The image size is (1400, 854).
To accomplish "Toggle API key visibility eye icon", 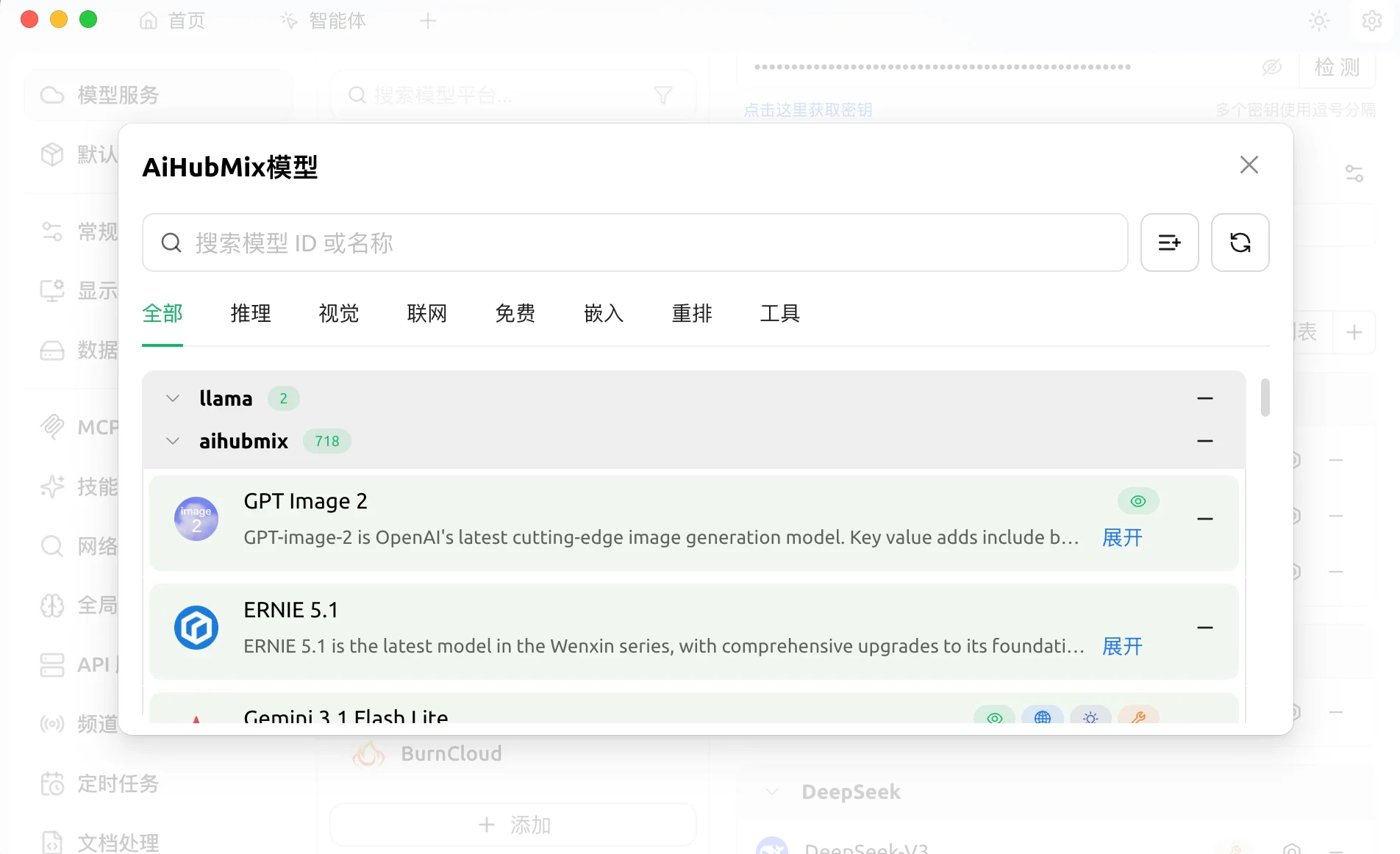I will click(x=1272, y=68).
